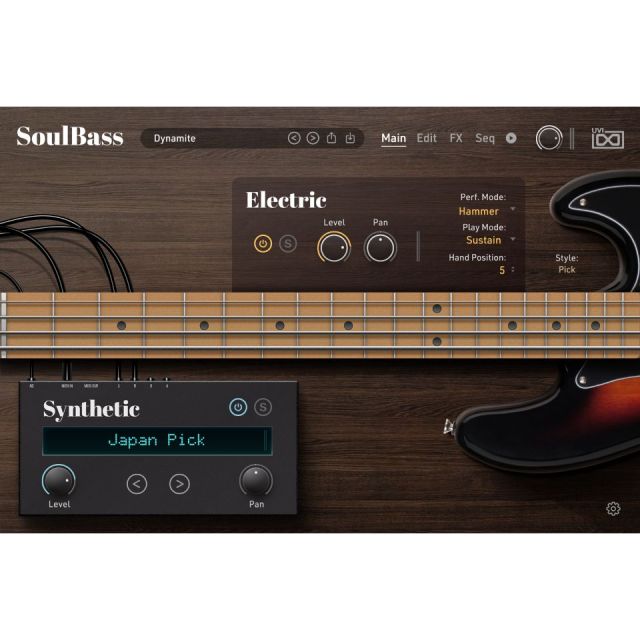Click the Hand Position value 5

[x=502, y=270]
